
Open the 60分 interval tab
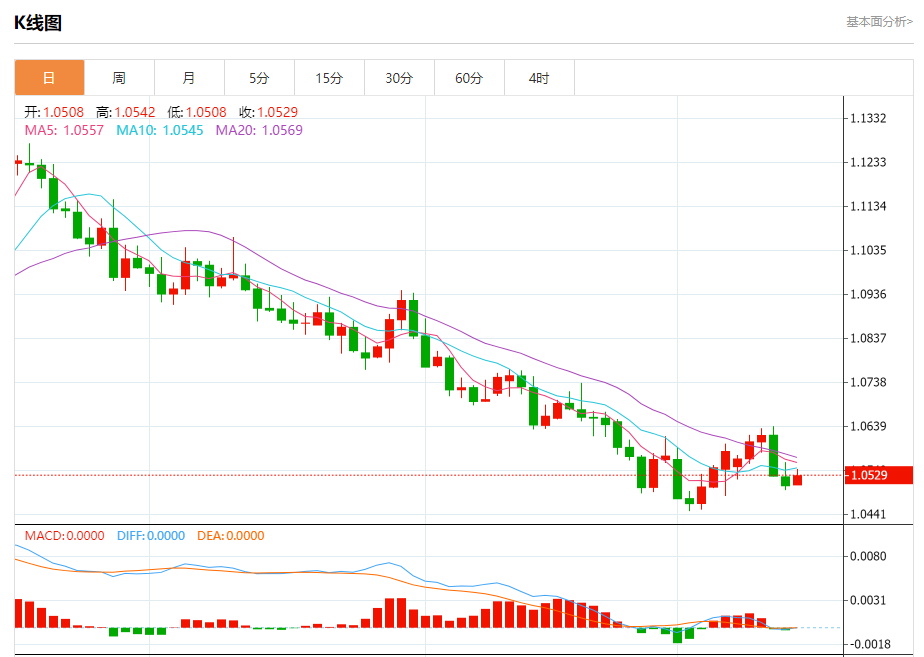point(469,78)
